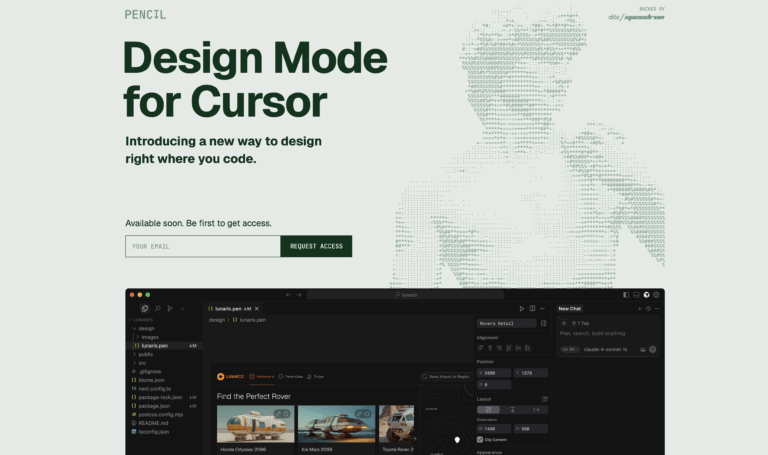
Task: Open the settings gear in title bar
Action: (x=656, y=295)
